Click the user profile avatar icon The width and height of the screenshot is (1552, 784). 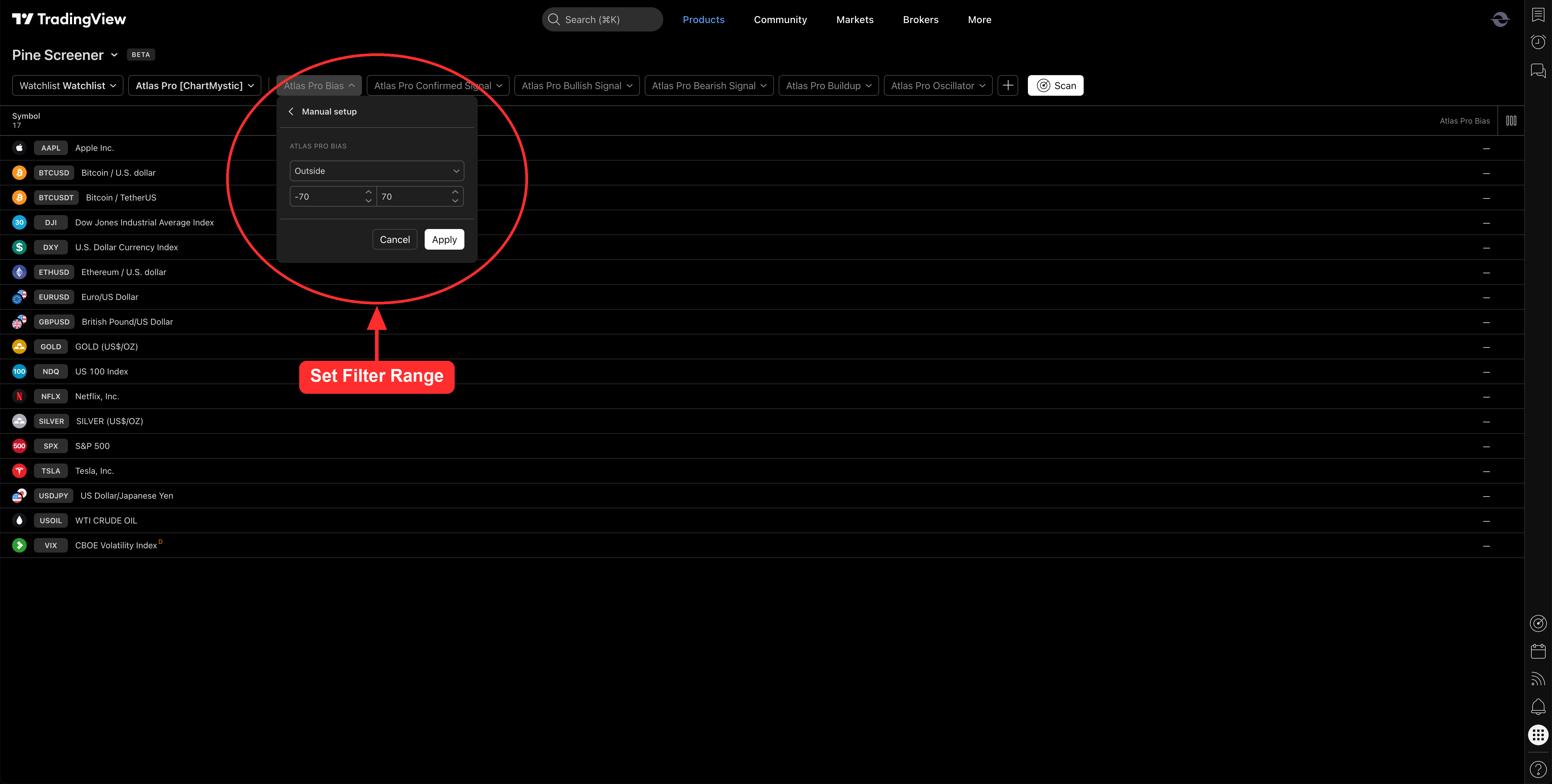tap(1500, 19)
